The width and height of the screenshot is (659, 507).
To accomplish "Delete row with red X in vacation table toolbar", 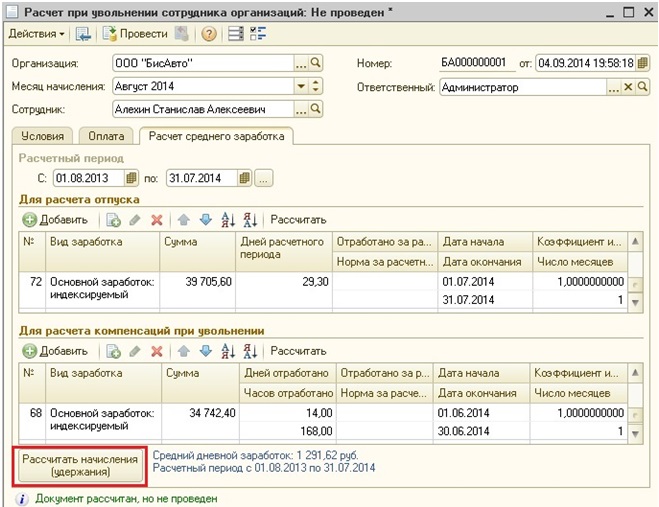I will [x=156, y=219].
